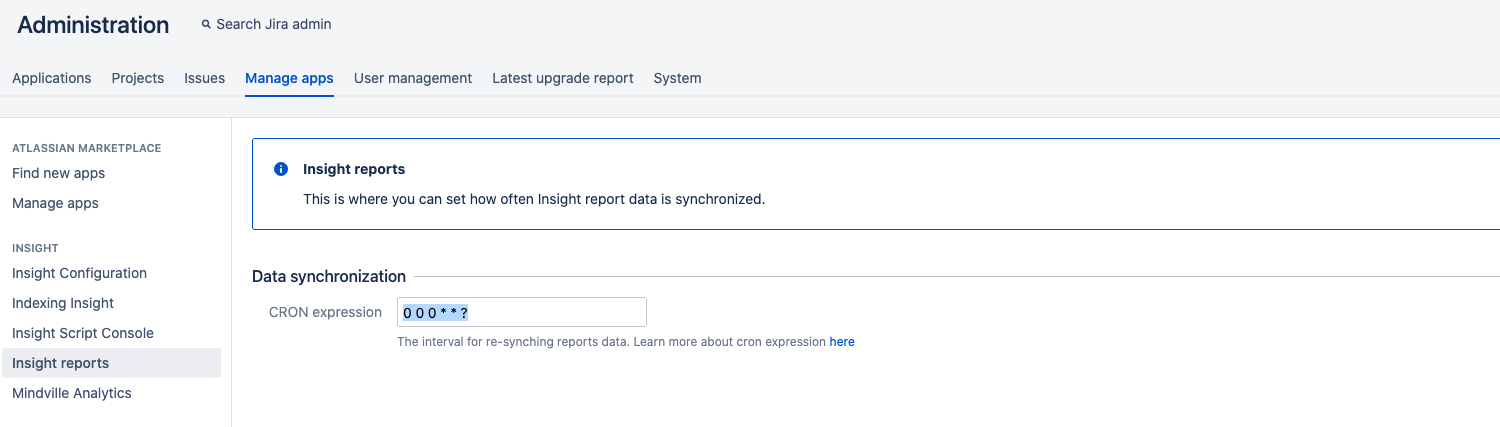Open Latest upgrade report tab
Image resolution: width=1500 pixels, height=427 pixels.
(x=563, y=78)
